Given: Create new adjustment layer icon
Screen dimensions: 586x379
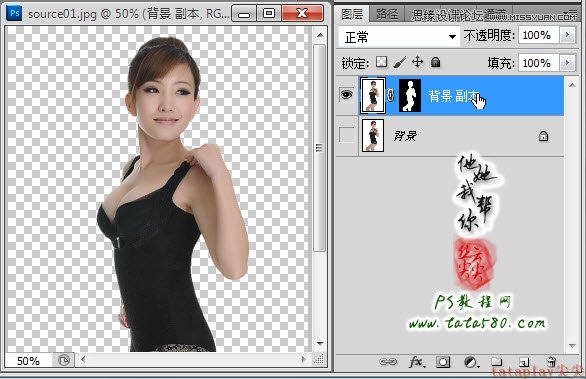Looking at the screenshot, I should 471,362.
